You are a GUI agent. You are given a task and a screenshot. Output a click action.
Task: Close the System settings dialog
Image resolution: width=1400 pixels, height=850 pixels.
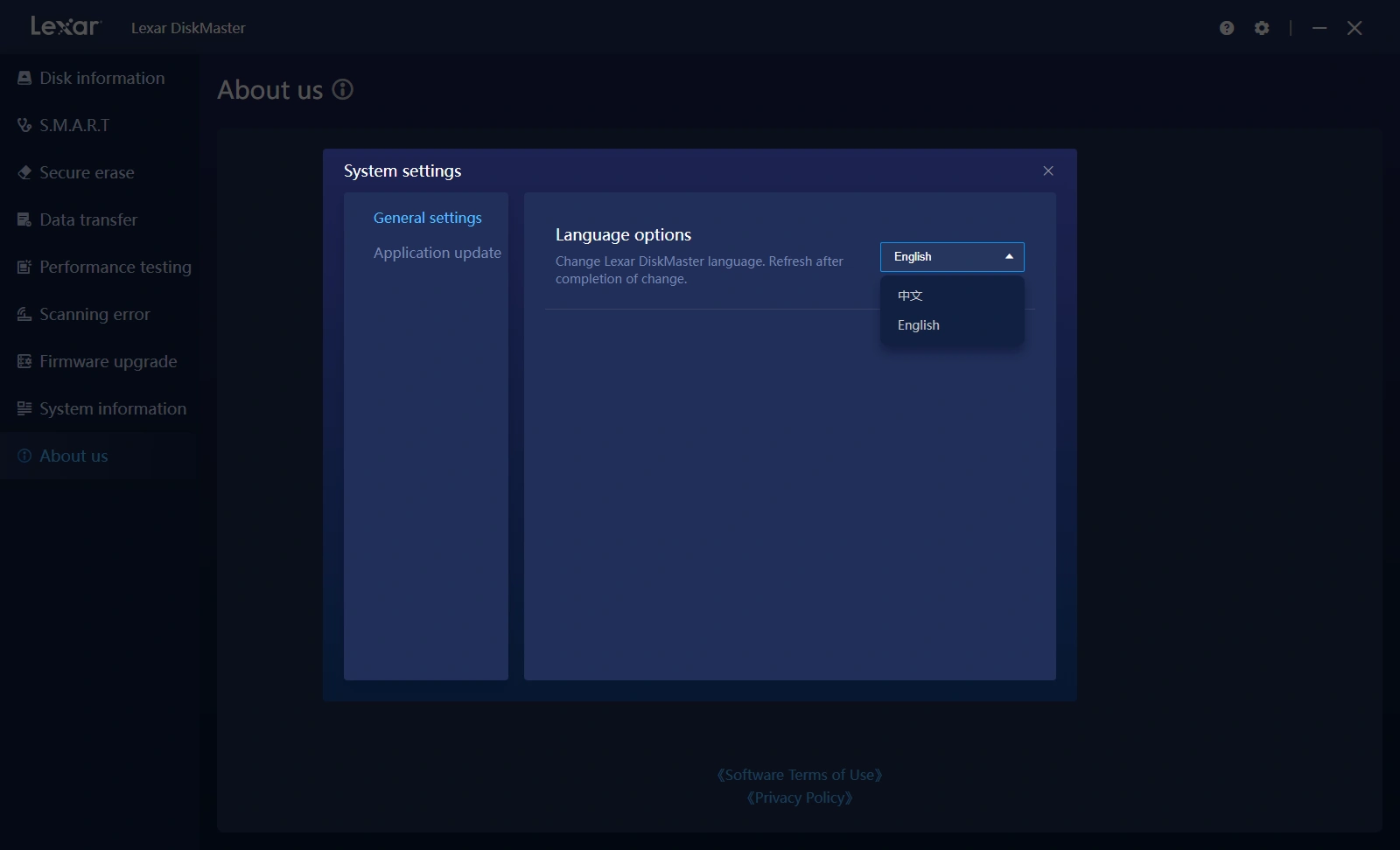[x=1048, y=171]
